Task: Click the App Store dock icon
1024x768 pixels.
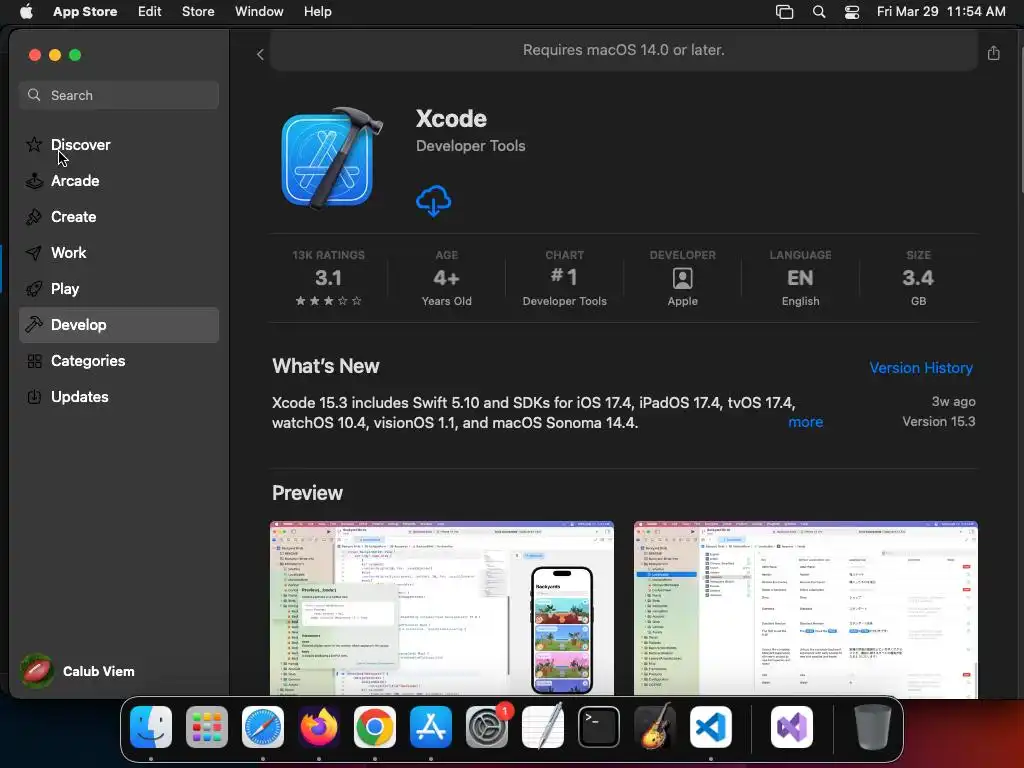Action: [x=431, y=727]
